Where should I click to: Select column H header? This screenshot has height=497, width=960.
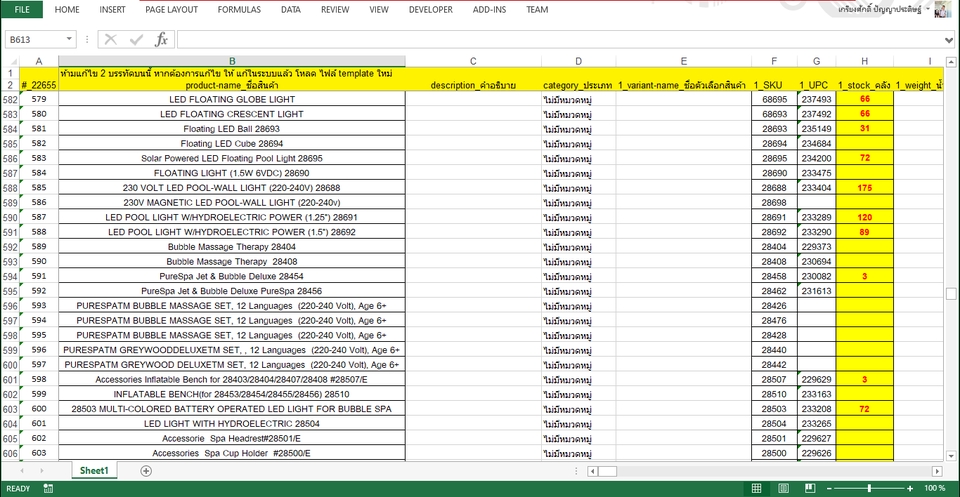[x=864, y=61]
